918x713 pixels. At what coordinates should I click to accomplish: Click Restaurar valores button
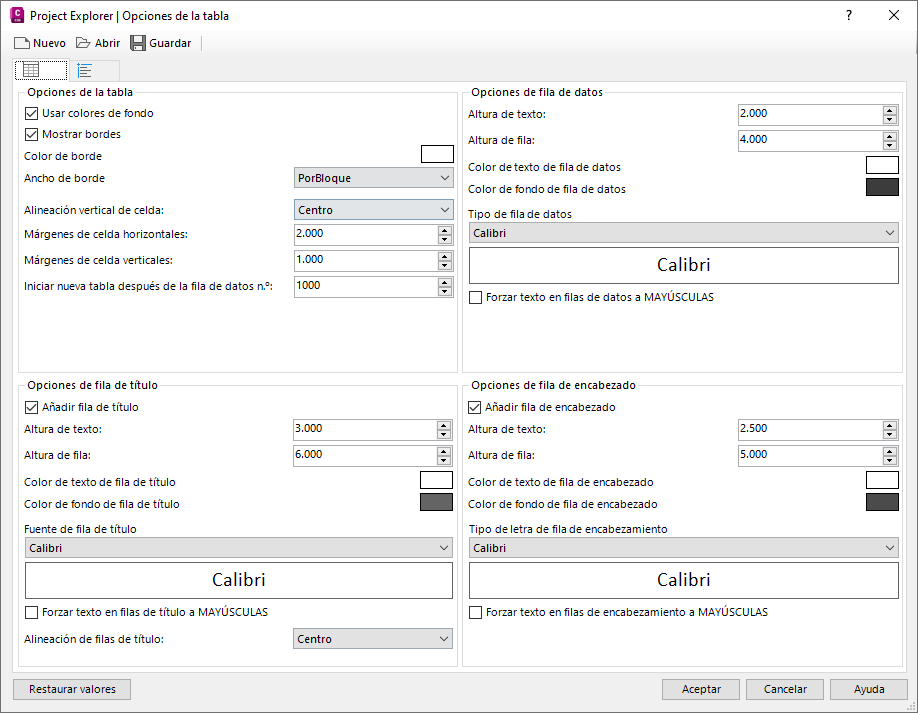[72, 689]
